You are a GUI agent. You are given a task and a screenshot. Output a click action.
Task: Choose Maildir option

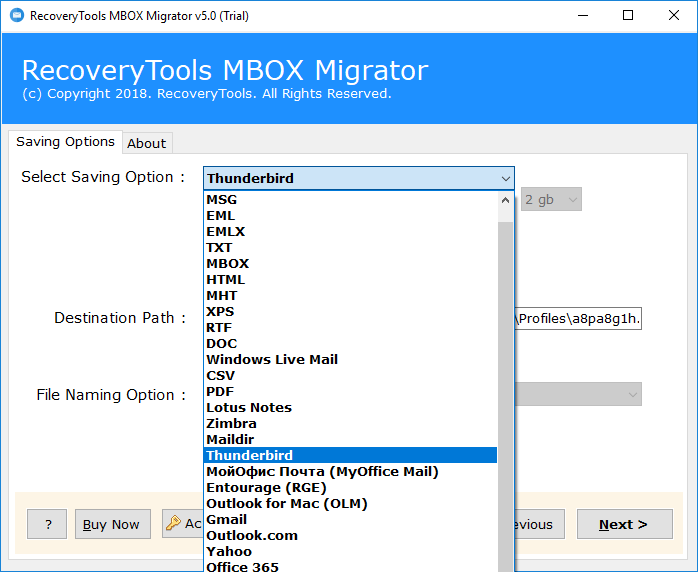pyautogui.click(x=350, y=440)
